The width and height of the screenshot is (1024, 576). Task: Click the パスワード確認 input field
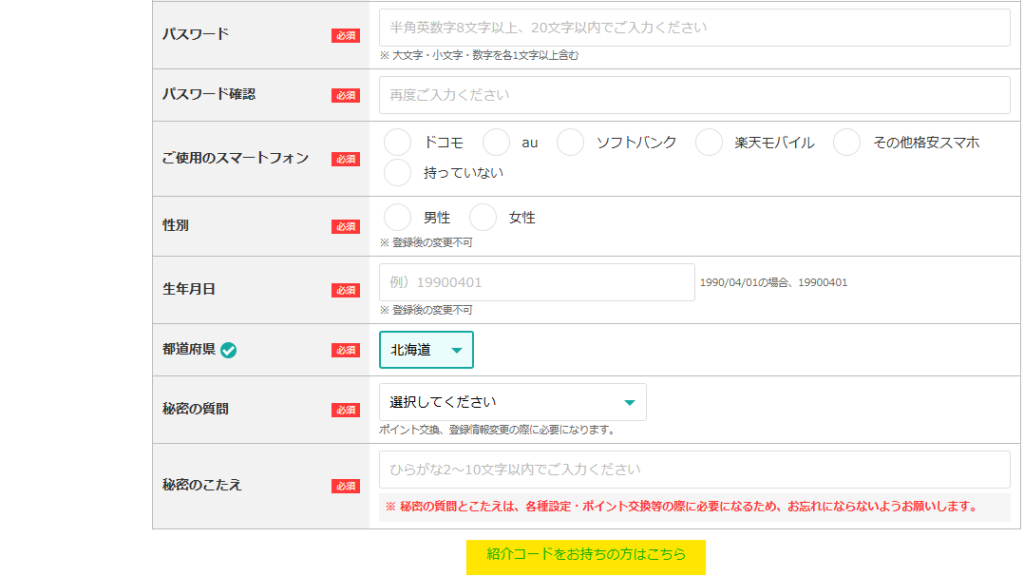coord(694,95)
